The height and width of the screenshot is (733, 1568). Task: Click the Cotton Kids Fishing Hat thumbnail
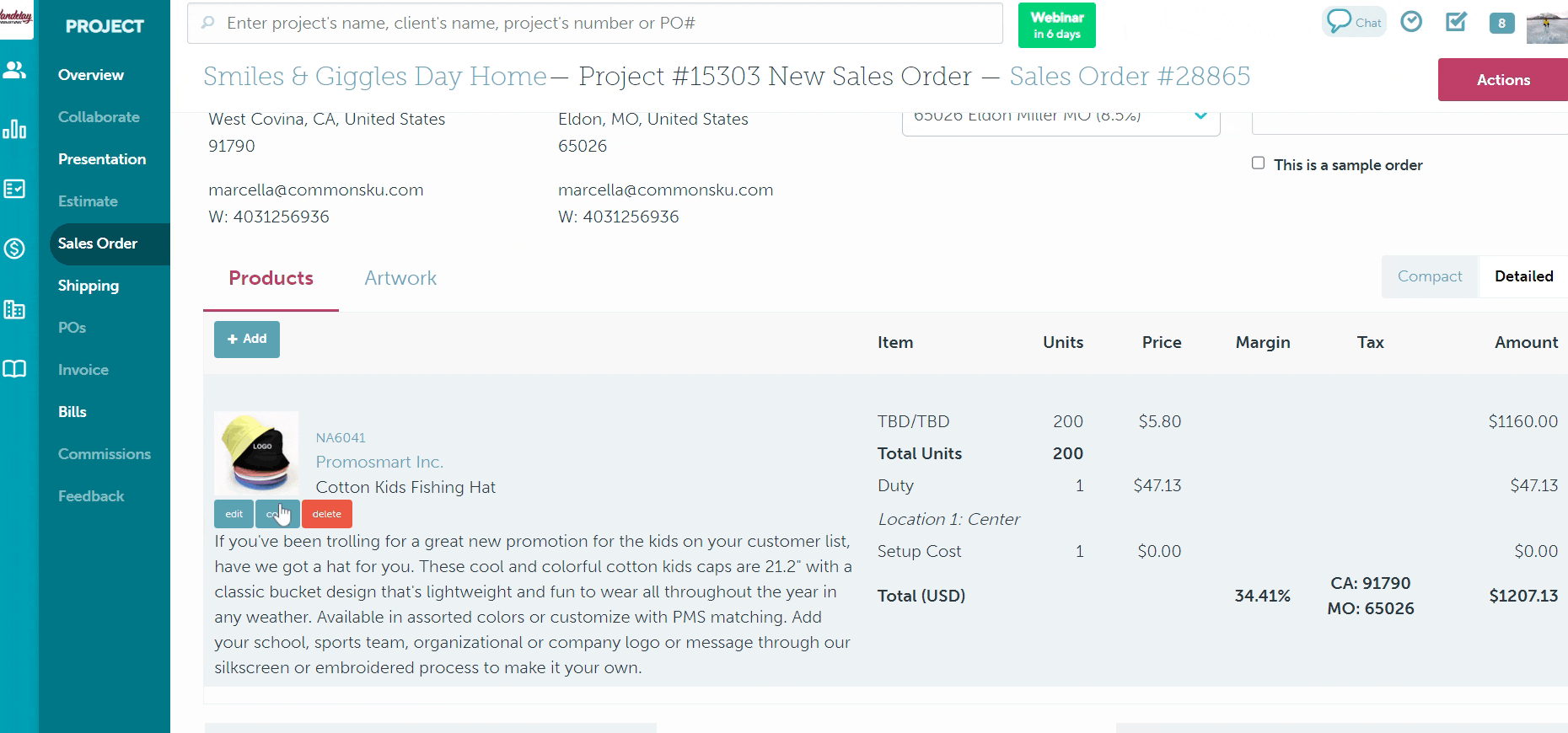(255, 453)
